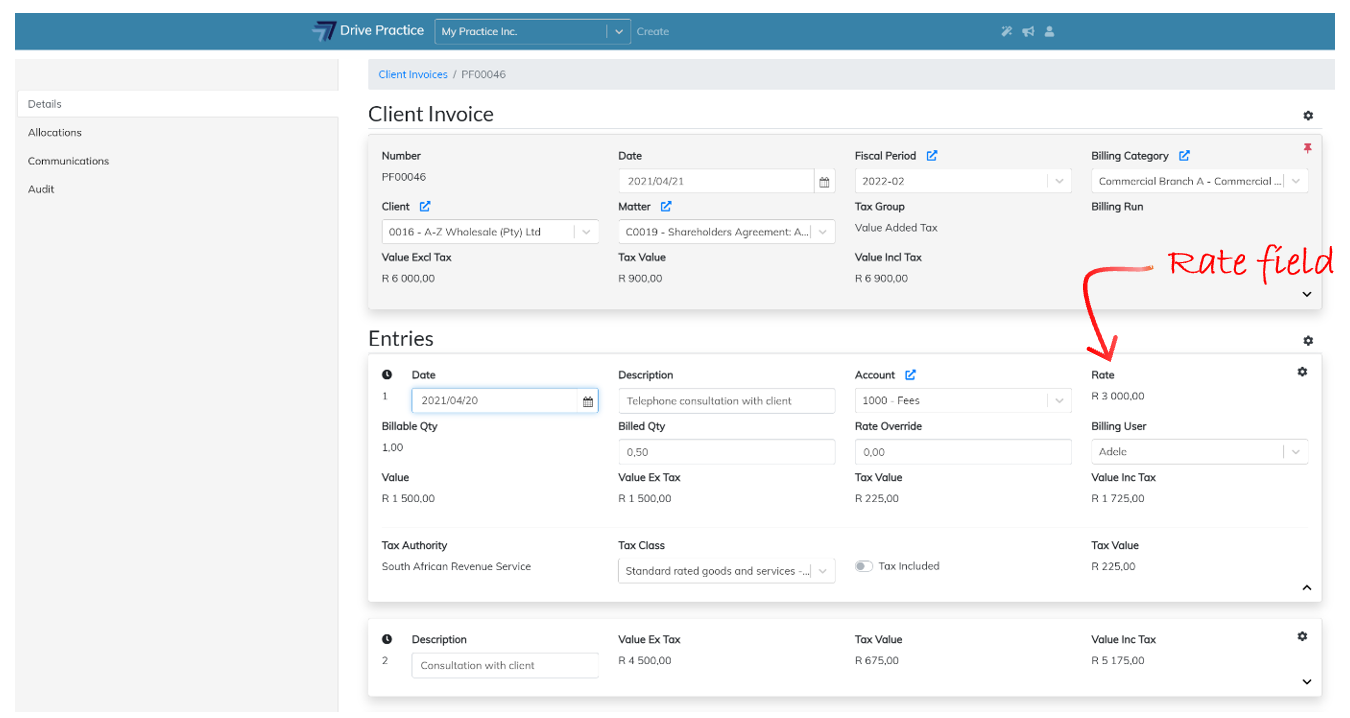This screenshot has height=718, width=1350.
Task: Open Client Invoice settings gear
Action: (x=1308, y=116)
